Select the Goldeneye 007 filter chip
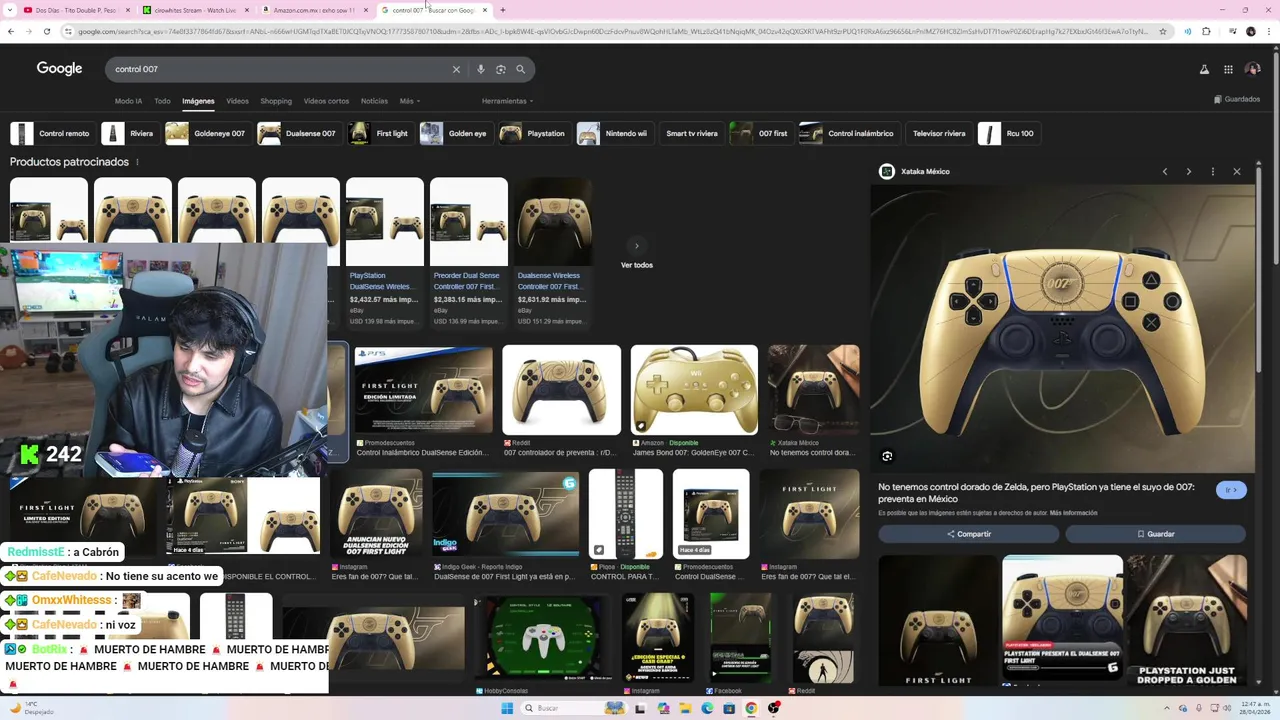The width and height of the screenshot is (1280, 720). click(x=207, y=133)
